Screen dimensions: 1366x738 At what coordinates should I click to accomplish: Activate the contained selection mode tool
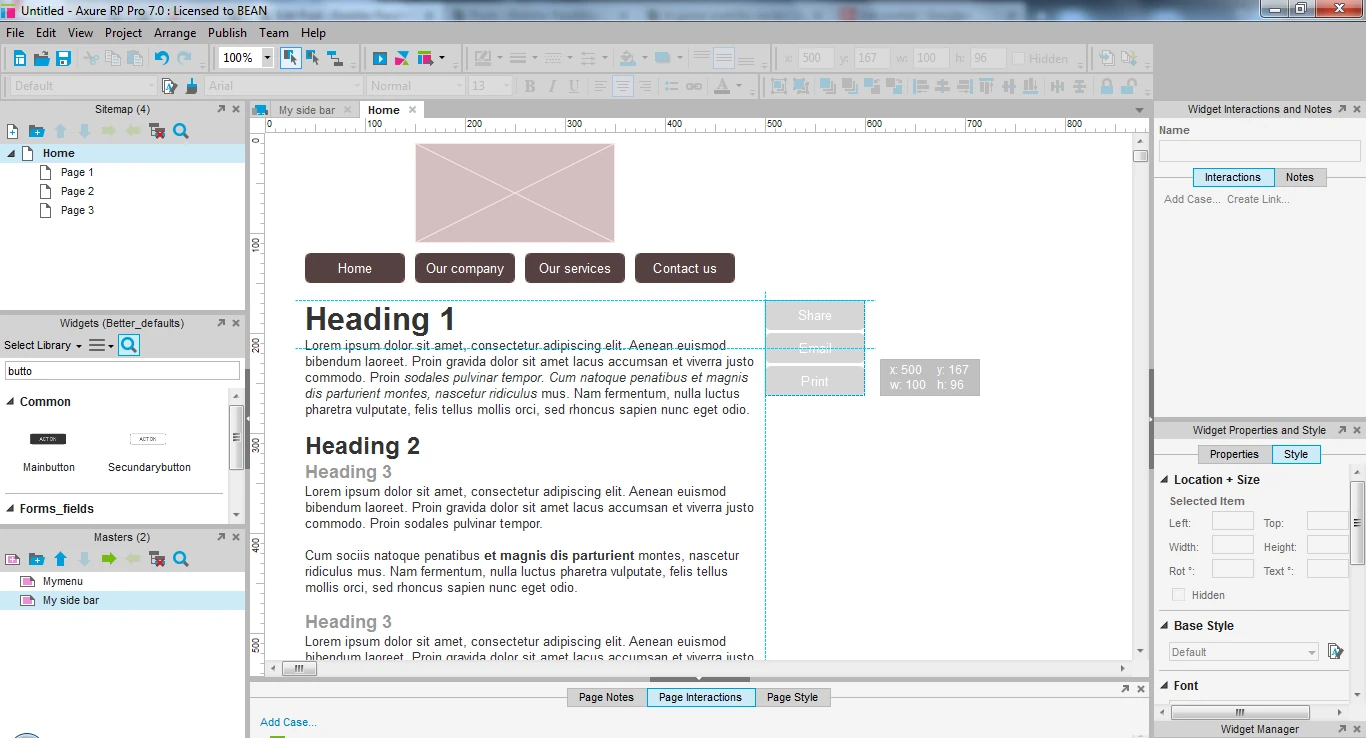click(x=312, y=58)
